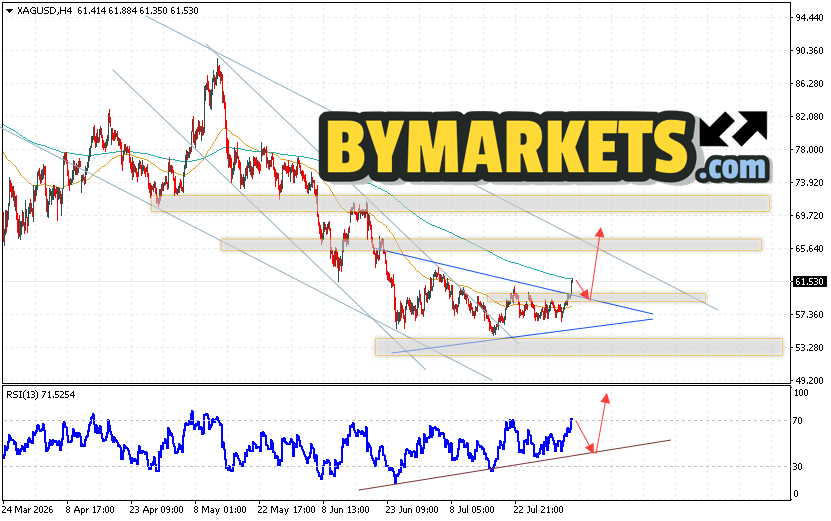Click RSI scale level 70
Viewport: 831px width, 521px height.
[799, 421]
